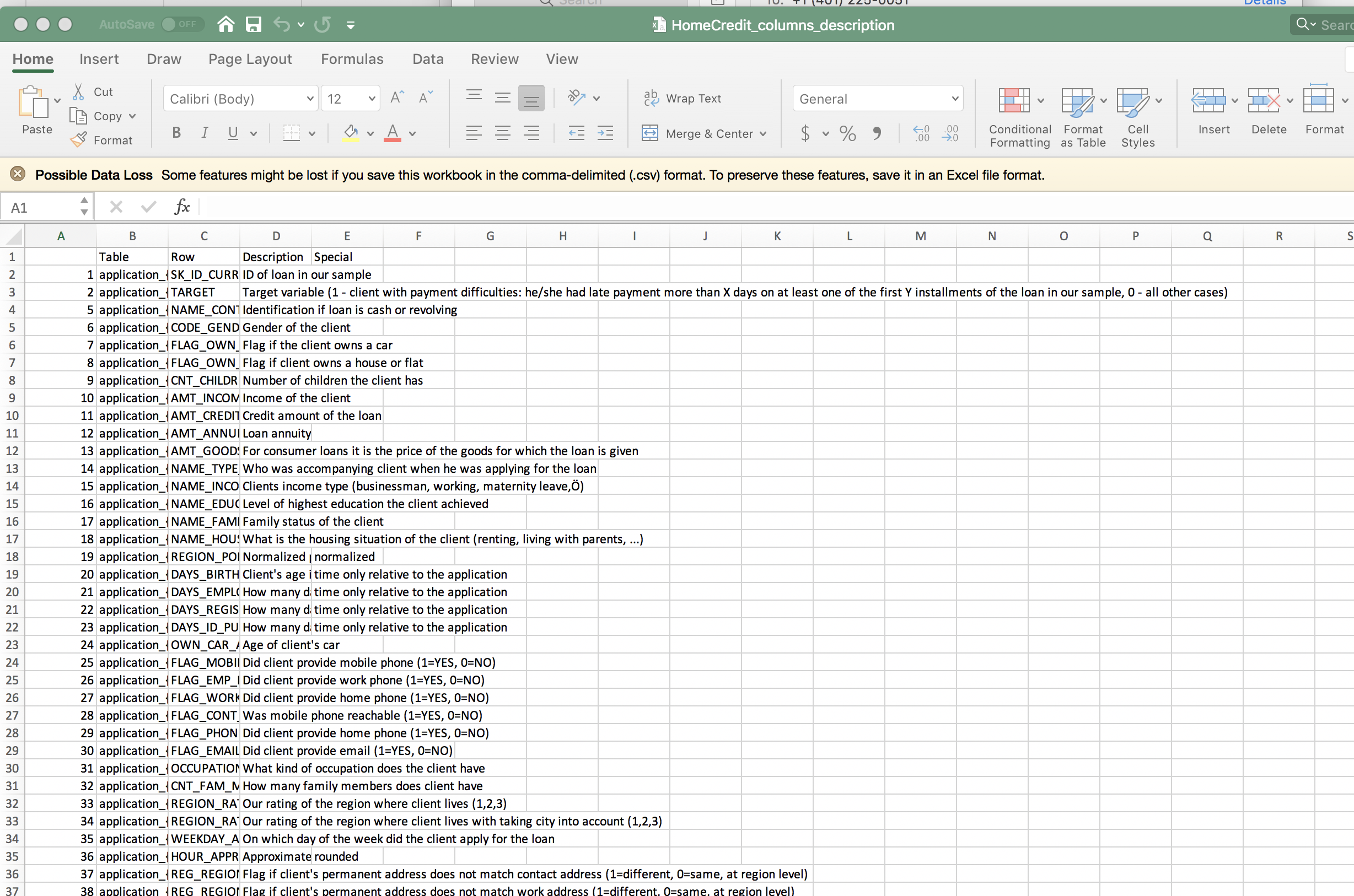This screenshot has height=896, width=1354.
Task: Open the General number format dropdown
Action: pyautogui.click(x=954, y=99)
